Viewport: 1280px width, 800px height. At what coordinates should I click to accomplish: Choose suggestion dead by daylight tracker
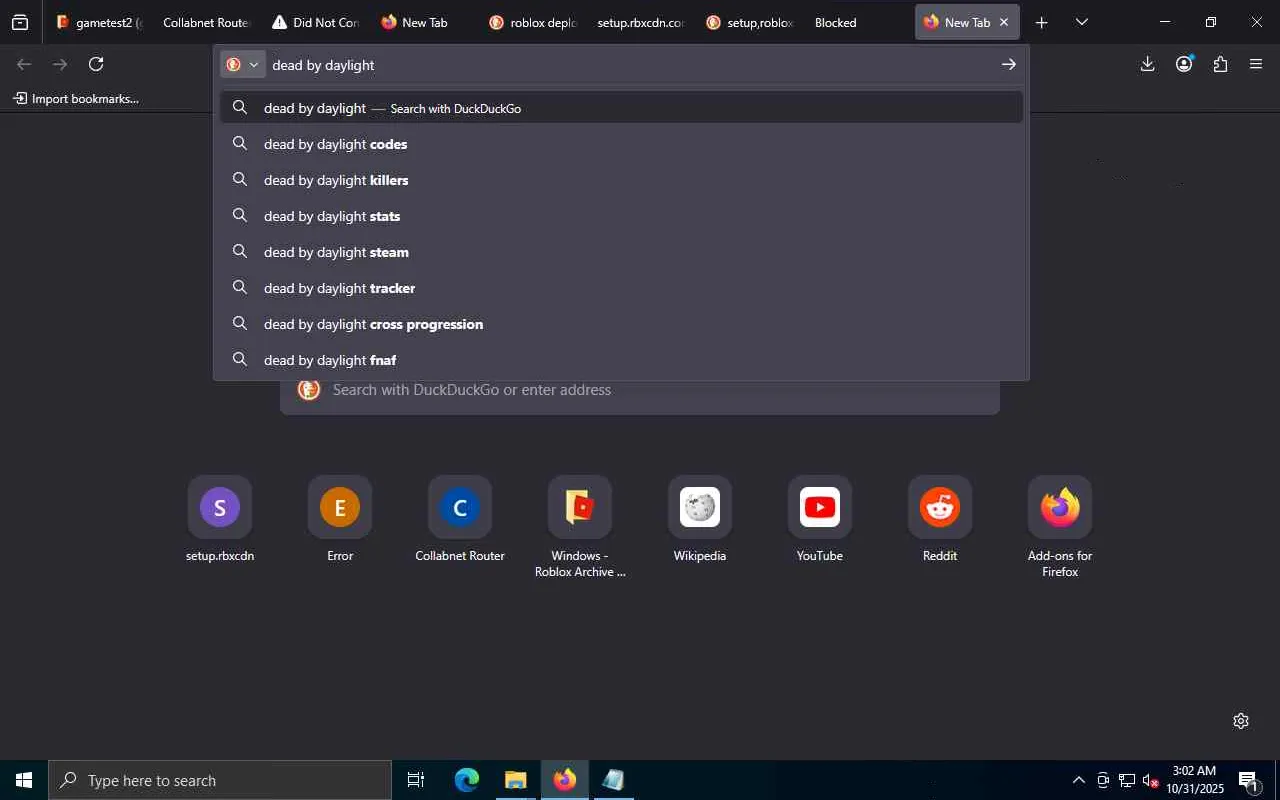tap(621, 288)
